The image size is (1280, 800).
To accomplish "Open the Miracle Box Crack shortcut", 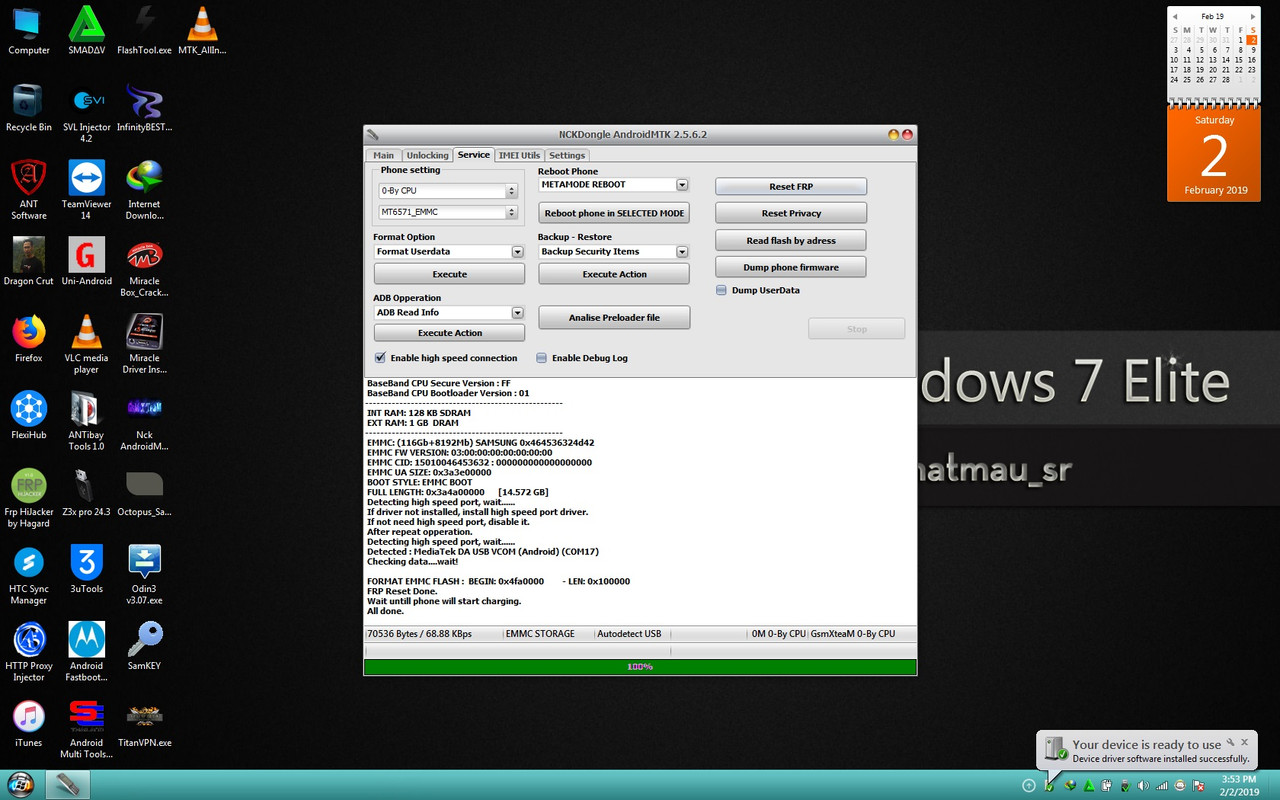I will (x=144, y=267).
